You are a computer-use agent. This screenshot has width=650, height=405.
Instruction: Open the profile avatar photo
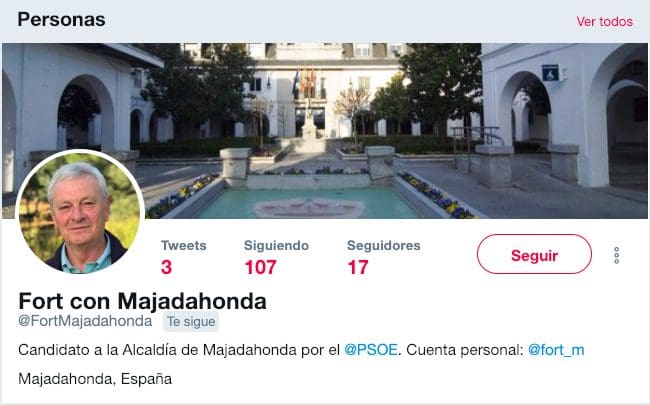coord(80,212)
